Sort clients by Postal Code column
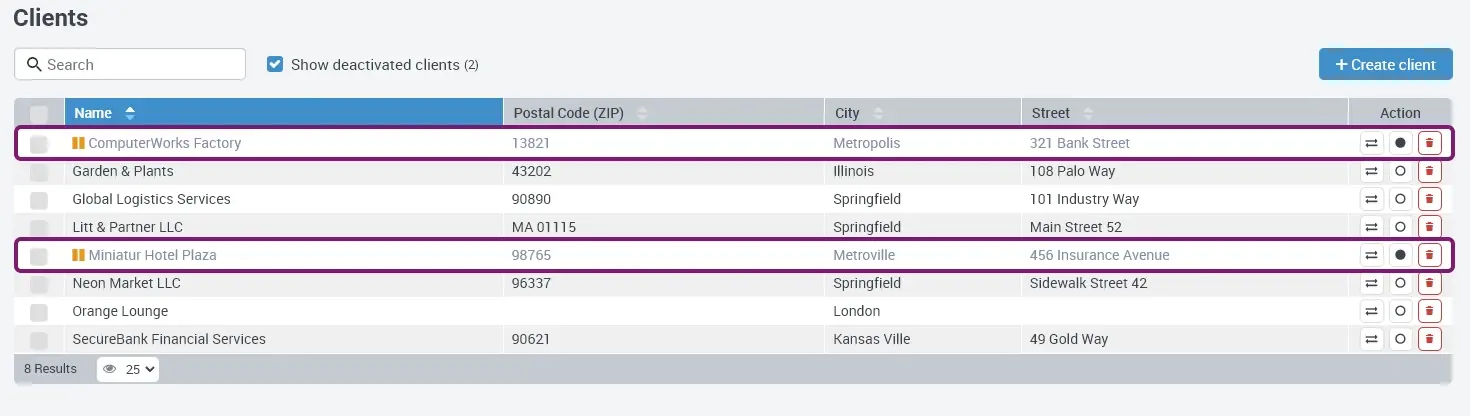 click(568, 113)
